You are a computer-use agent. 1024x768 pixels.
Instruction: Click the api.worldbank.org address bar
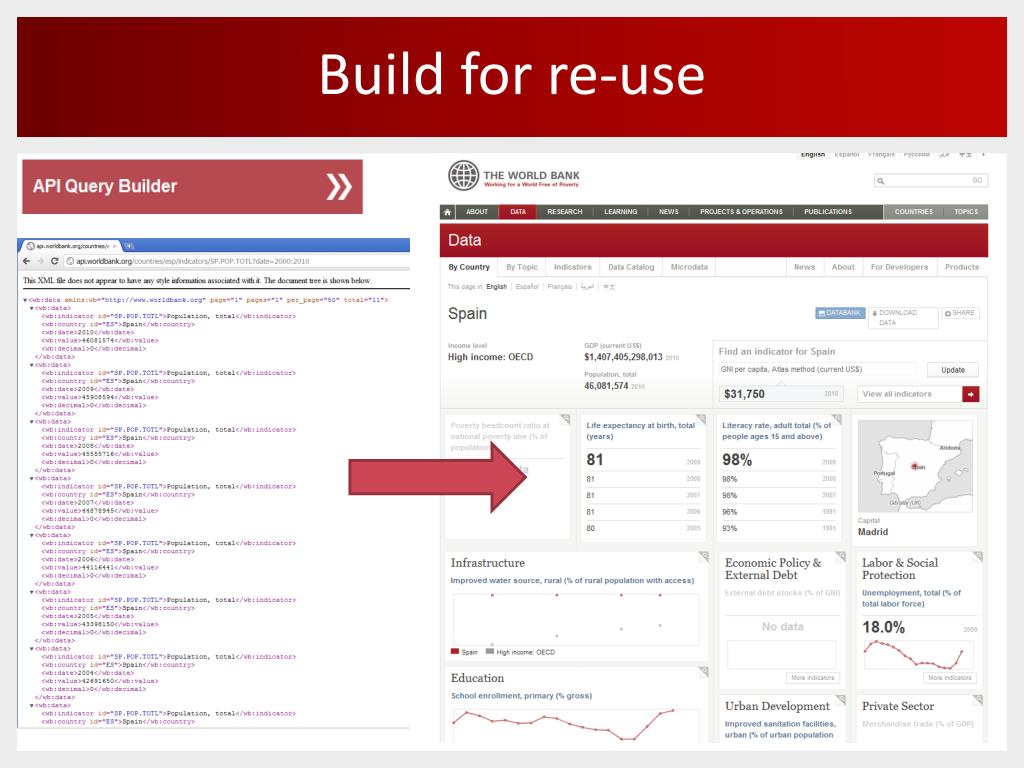coord(238,261)
